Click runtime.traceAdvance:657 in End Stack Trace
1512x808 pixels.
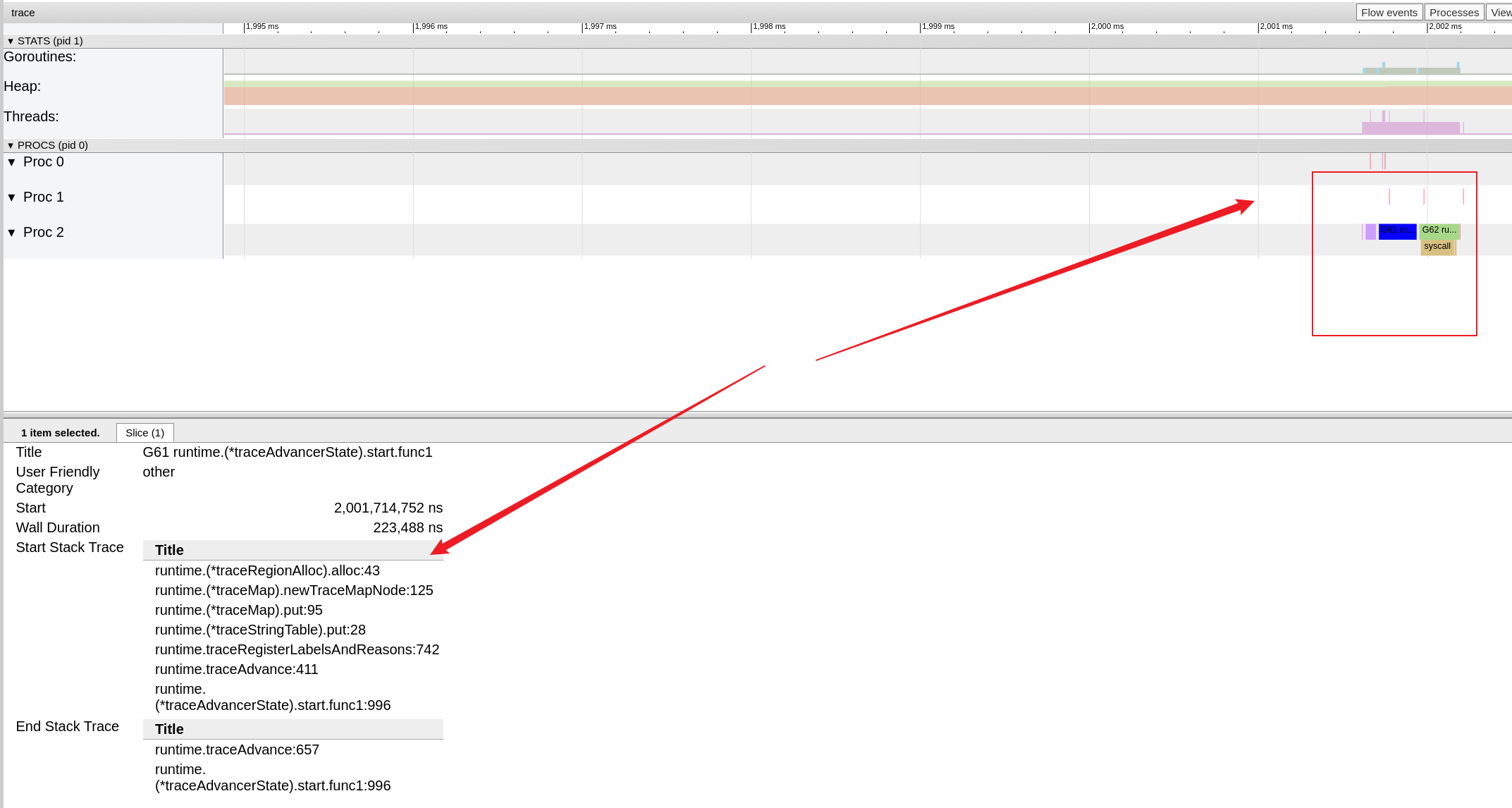[x=237, y=749]
